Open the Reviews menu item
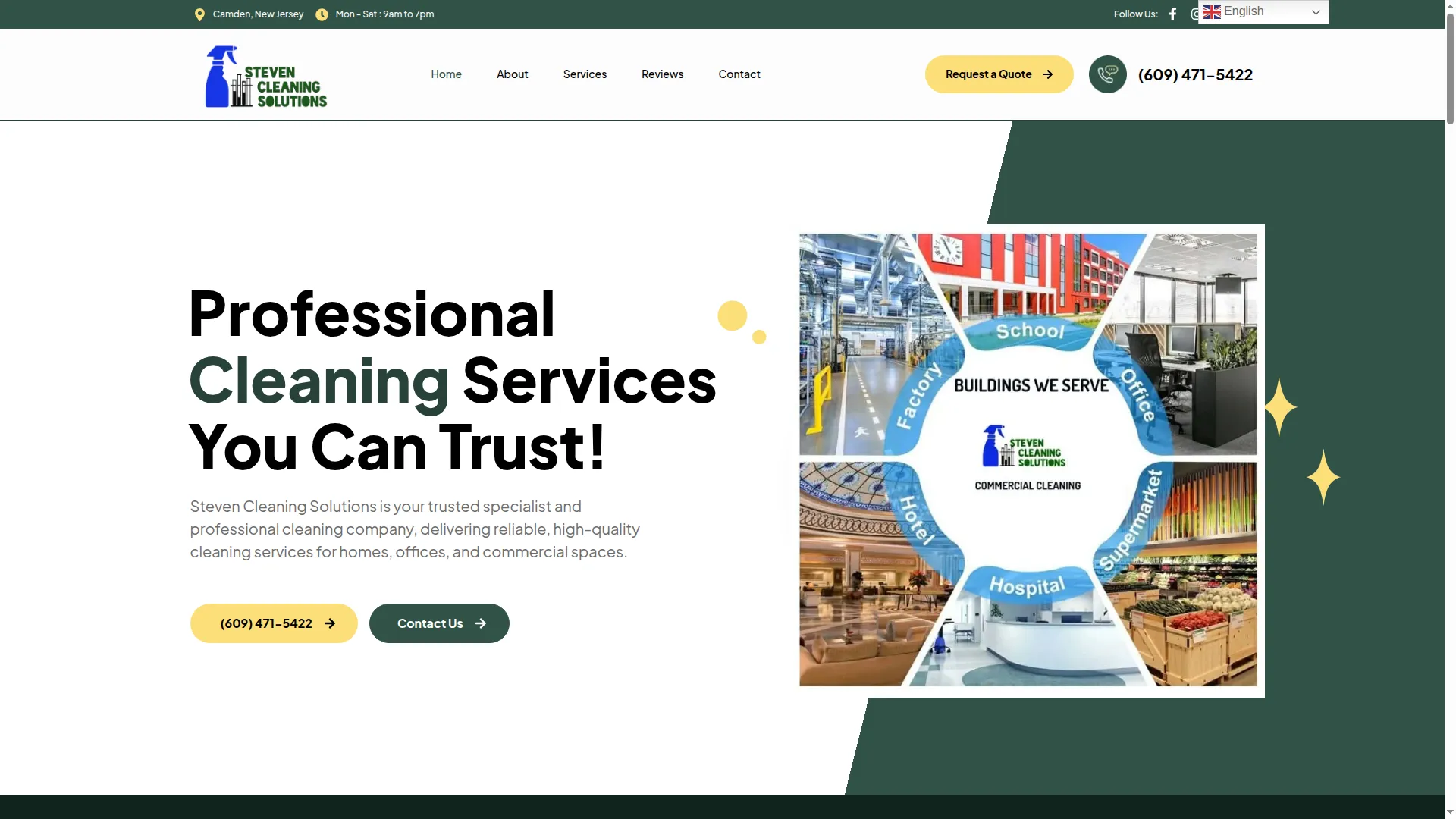This screenshot has width=1456, height=819. tap(662, 74)
